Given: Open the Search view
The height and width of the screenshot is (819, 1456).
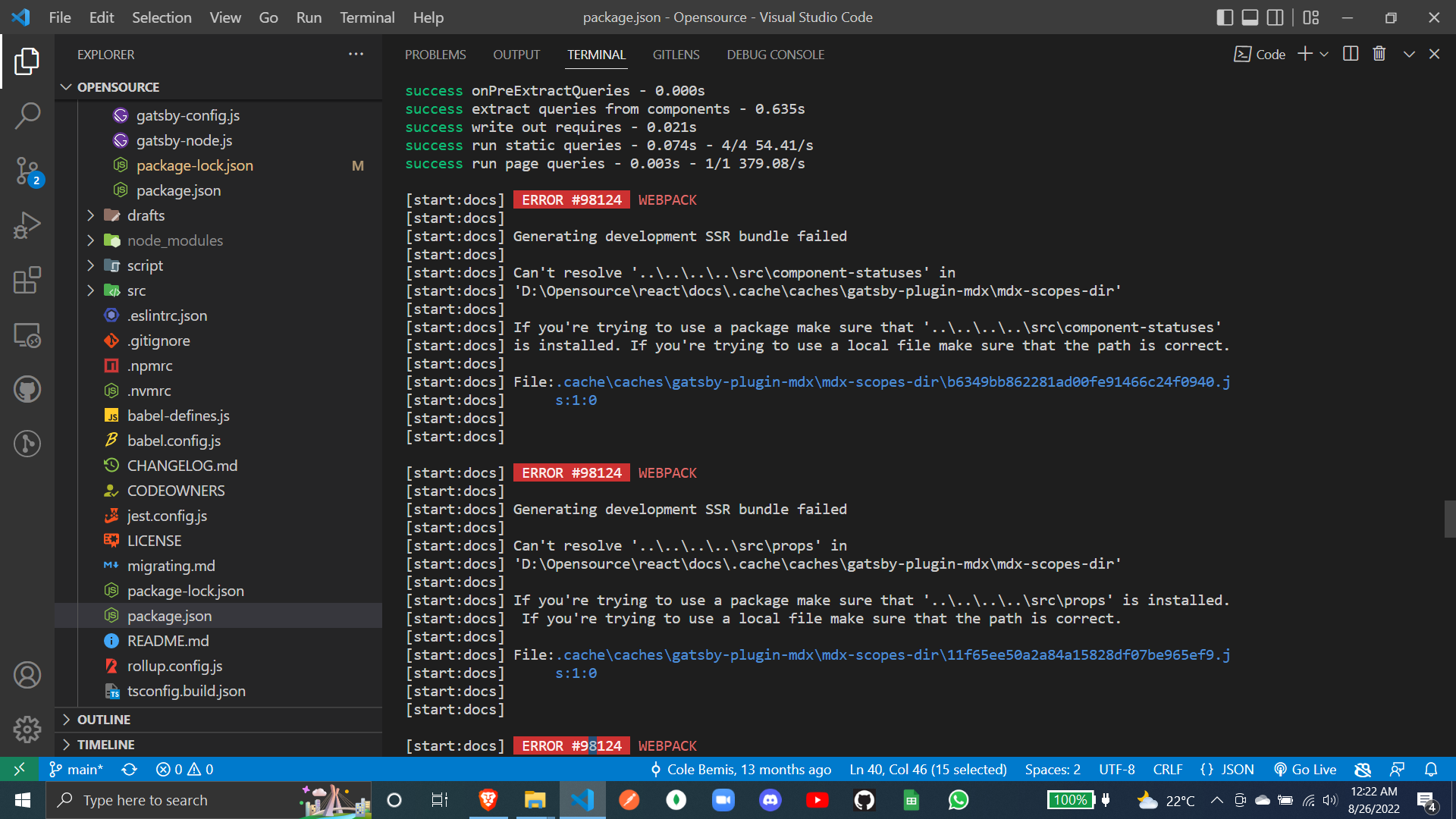Looking at the screenshot, I should pos(27,116).
